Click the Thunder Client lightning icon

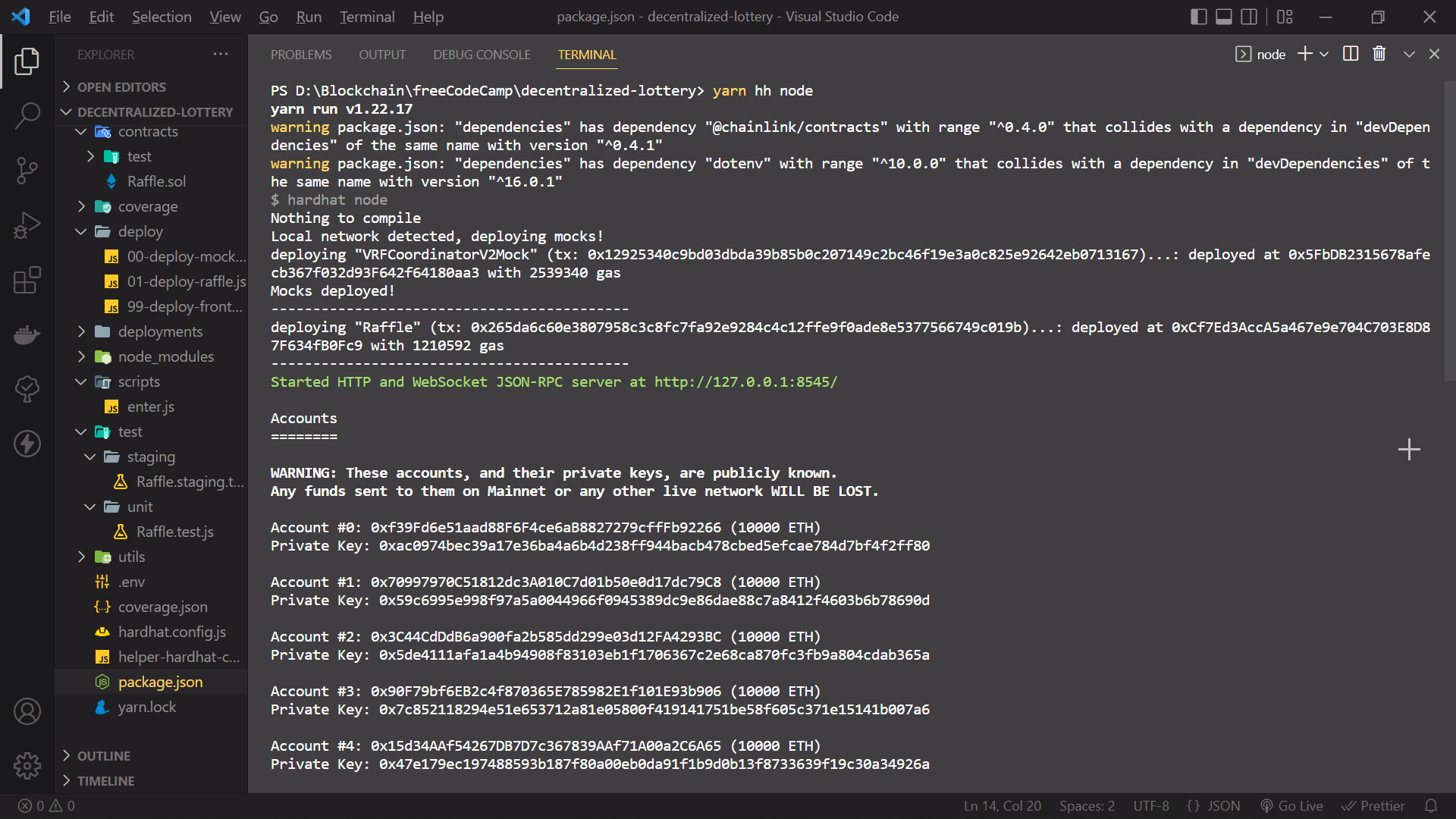(x=27, y=444)
